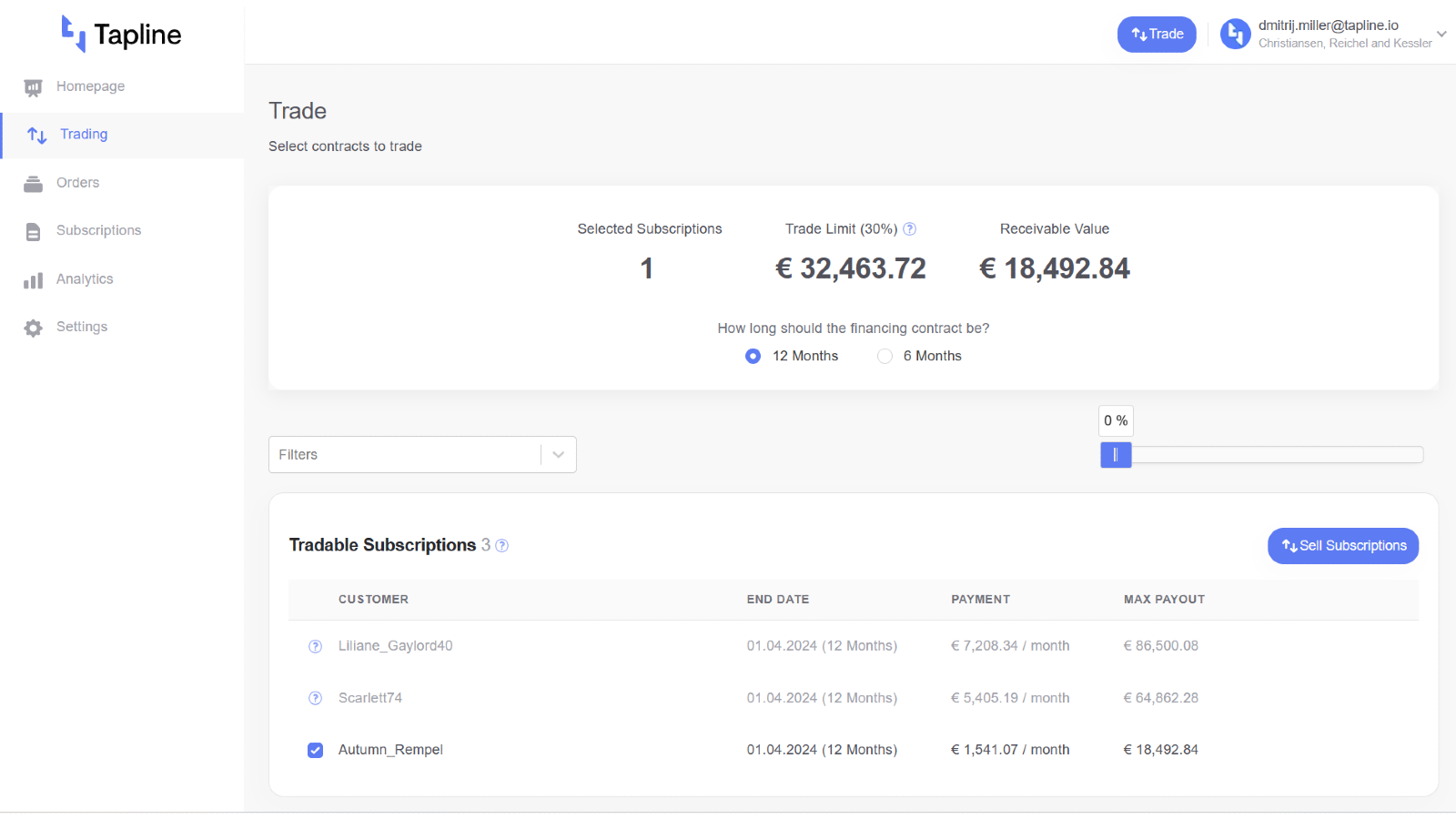
Task: Click the Trade Limit help icon
Action: coord(909,229)
